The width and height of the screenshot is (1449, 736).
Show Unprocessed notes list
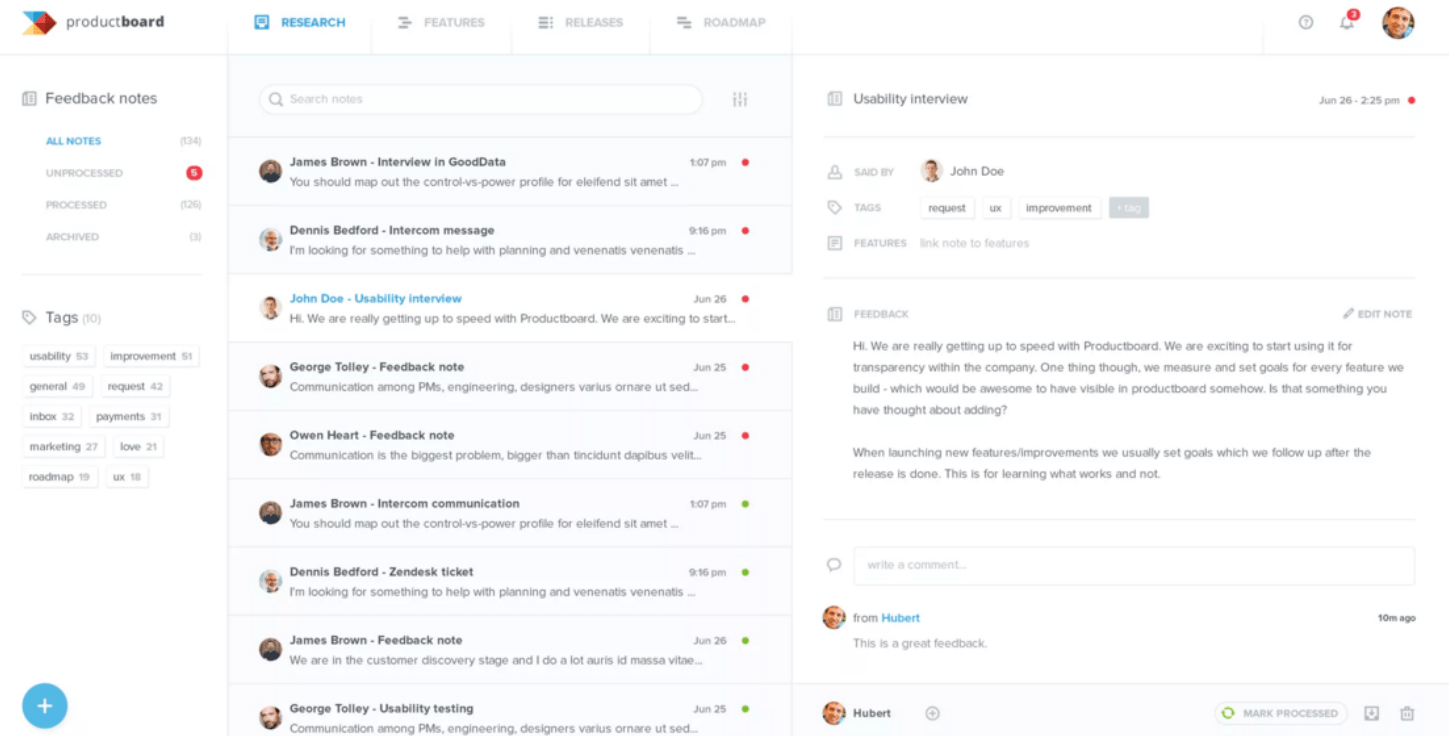84,173
